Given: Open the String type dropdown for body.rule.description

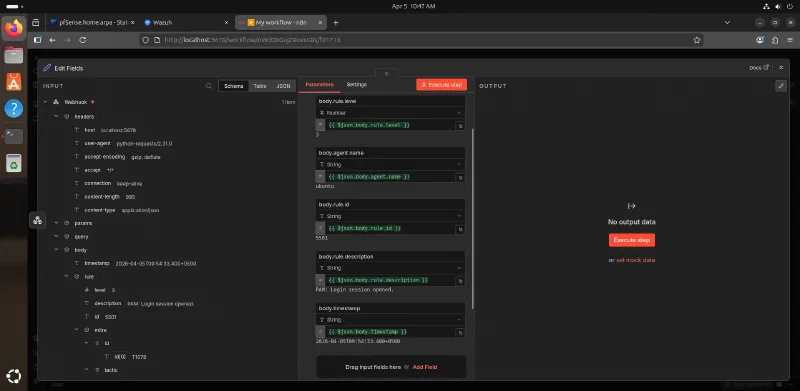Looking at the screenshot, I should (390, 268).
